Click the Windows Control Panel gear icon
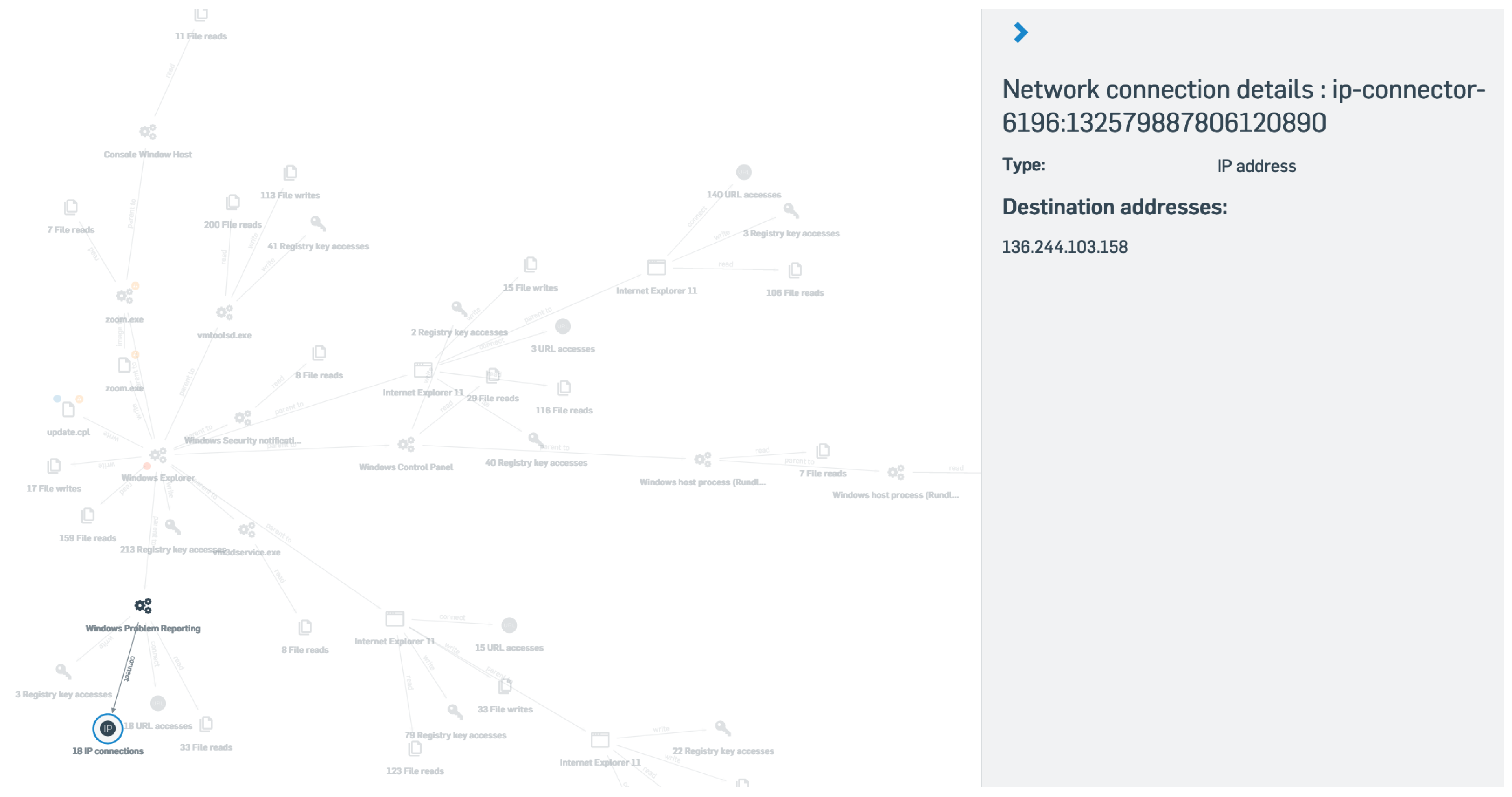 (406, 444)
